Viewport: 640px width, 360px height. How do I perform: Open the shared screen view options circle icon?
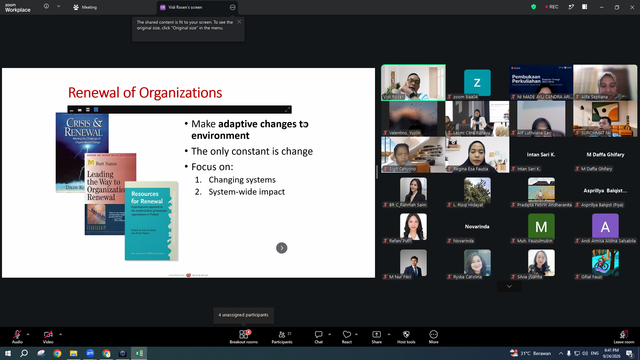(x=232, y=7)
